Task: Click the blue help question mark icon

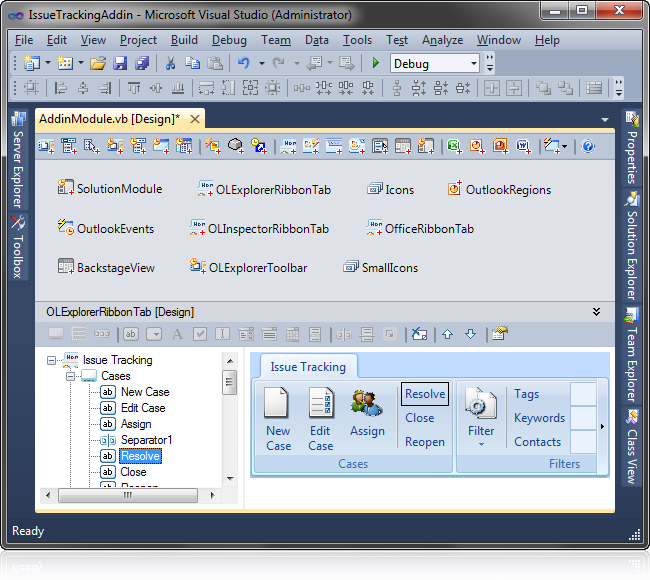Action: [588, 146]
